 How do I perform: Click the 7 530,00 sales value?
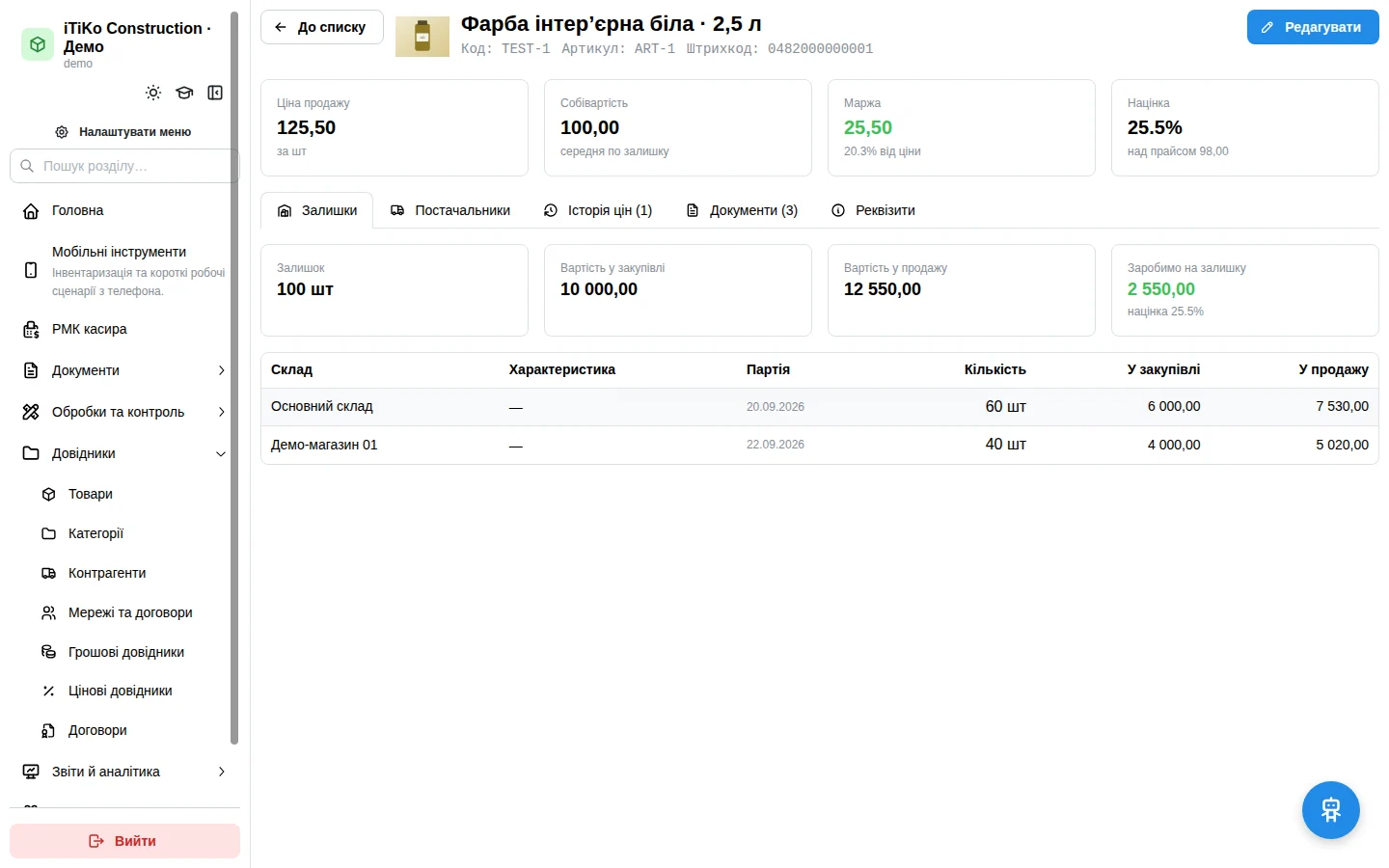coord(1342,406)
